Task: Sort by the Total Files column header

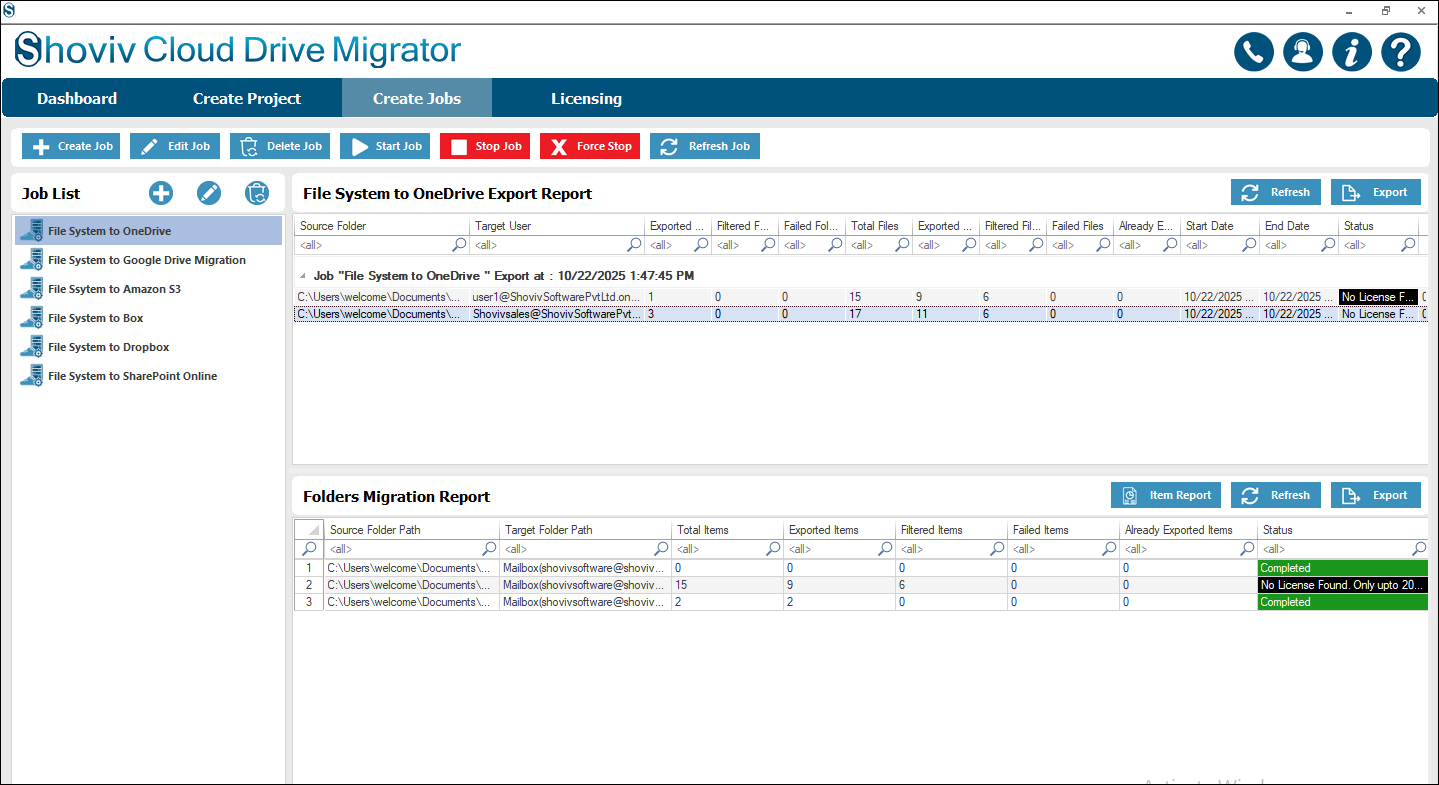Action: (x=878, y=226)
